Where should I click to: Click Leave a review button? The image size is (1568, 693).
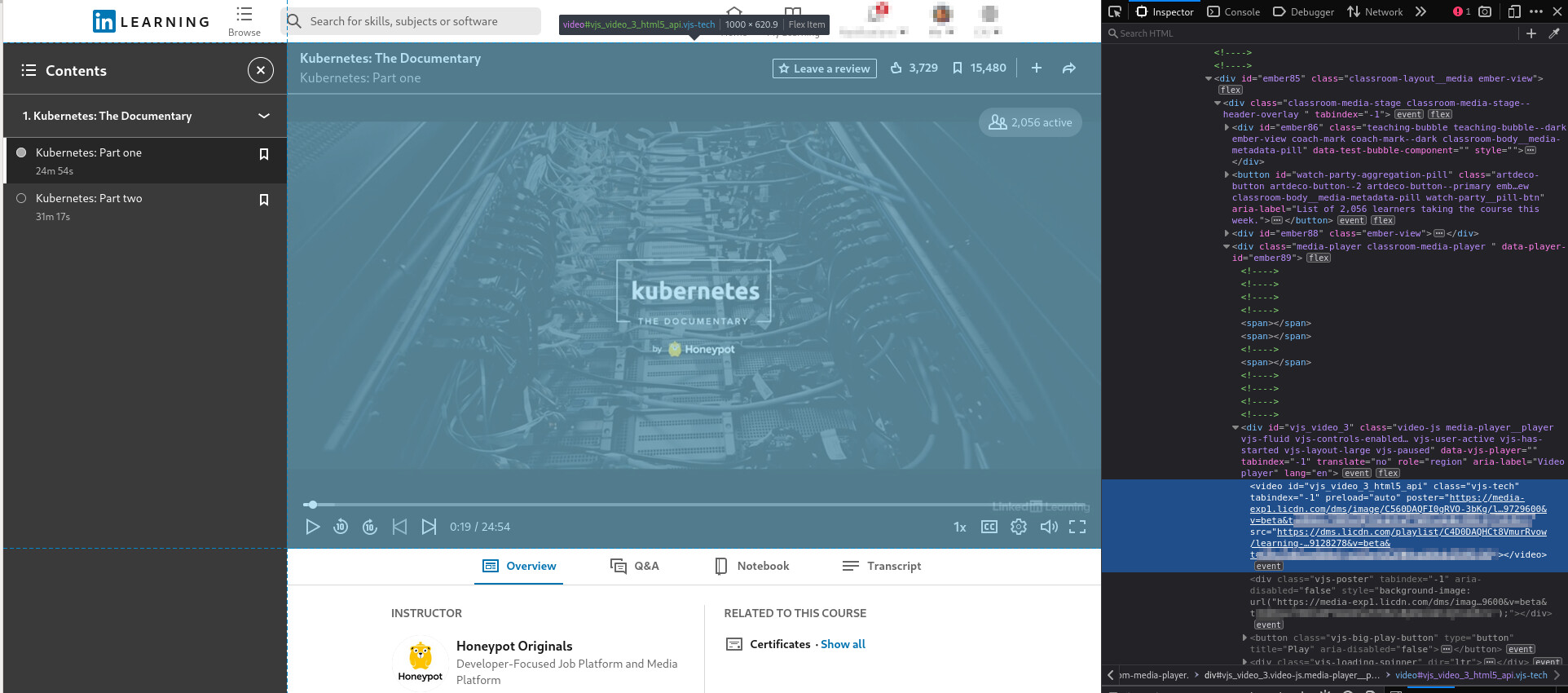click(x=824, y=68)
